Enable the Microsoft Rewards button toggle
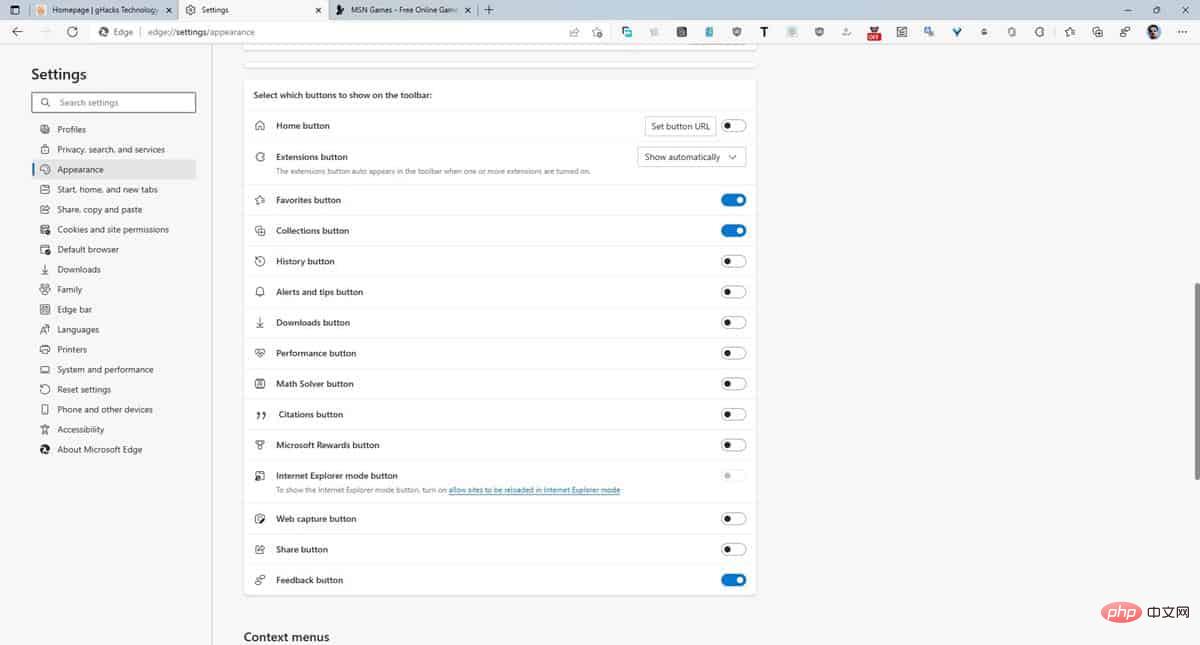The height and width of the screenshot is (645, 1200). coord(734,445)
